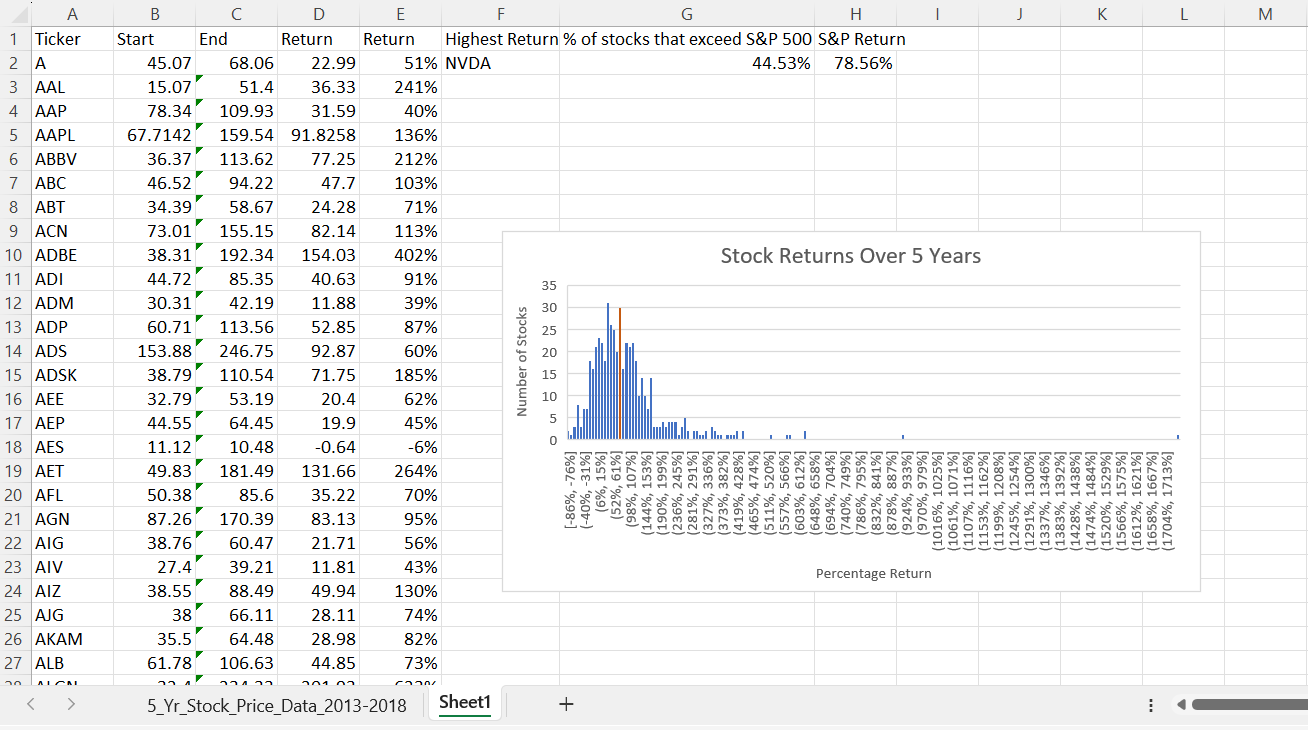Select the Number of Stocks axis title

521,363
